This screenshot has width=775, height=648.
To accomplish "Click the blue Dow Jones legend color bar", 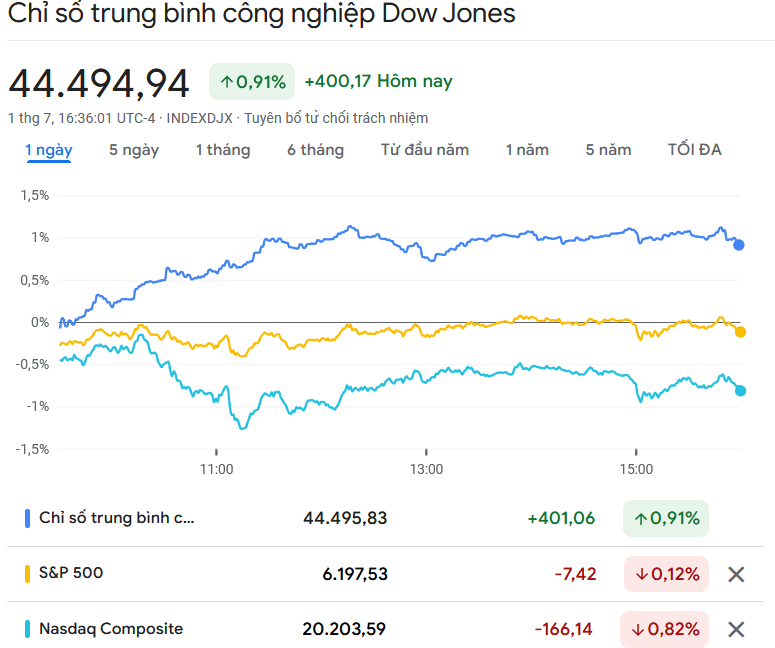I will 28,518.
